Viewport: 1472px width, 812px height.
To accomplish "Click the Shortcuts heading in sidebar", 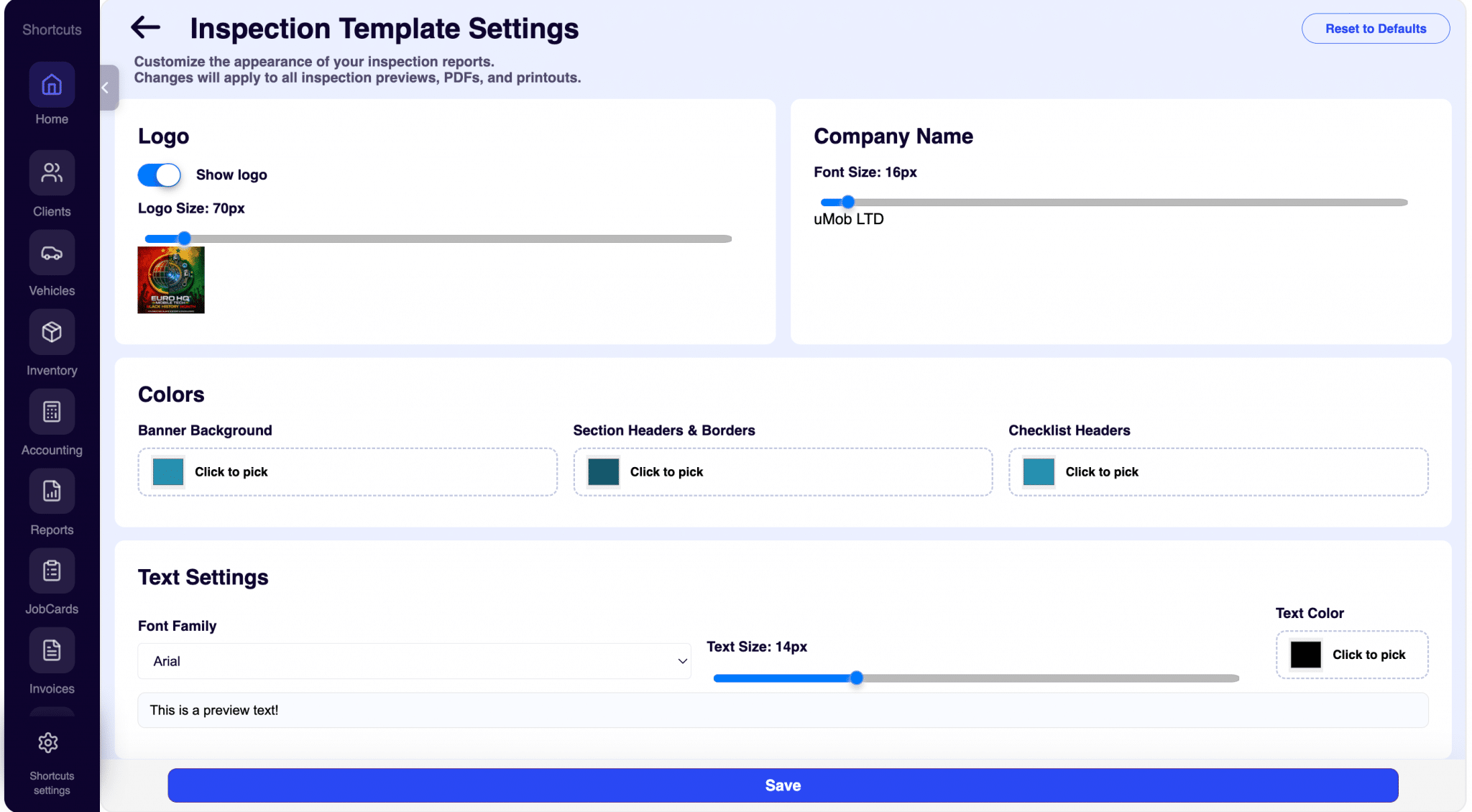I will point(52,29).
